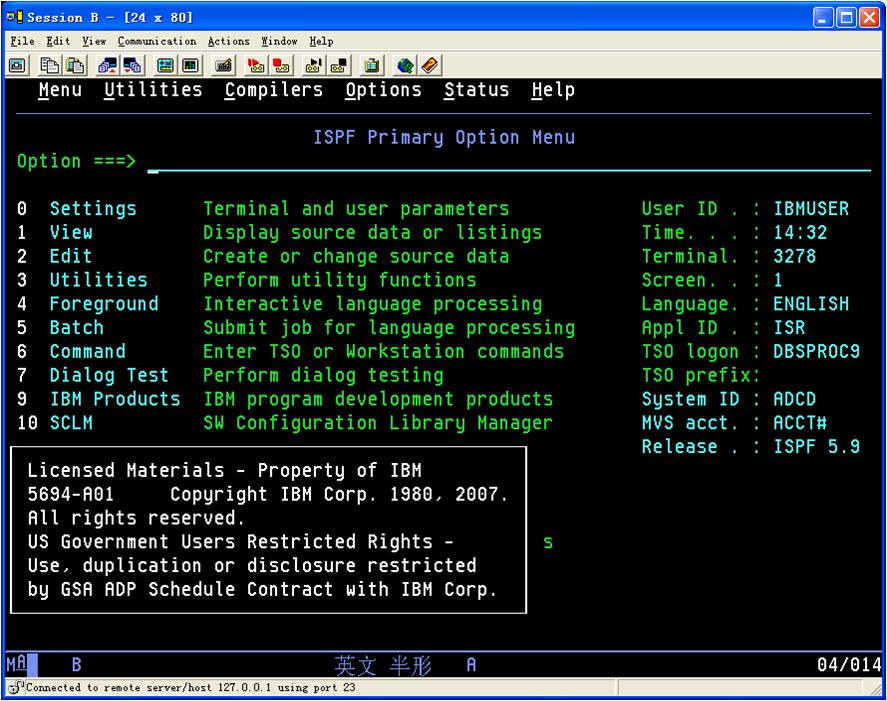
Task: Click 'SW Configuration Library Manager' description
Action: pyautogui.click(x=378, y=423)
